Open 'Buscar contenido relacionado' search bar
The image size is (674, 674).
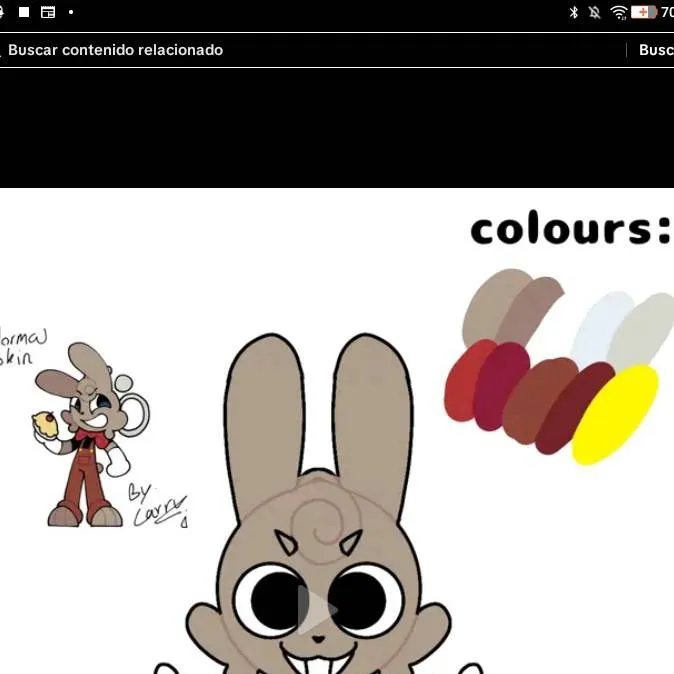coord(313,50)
